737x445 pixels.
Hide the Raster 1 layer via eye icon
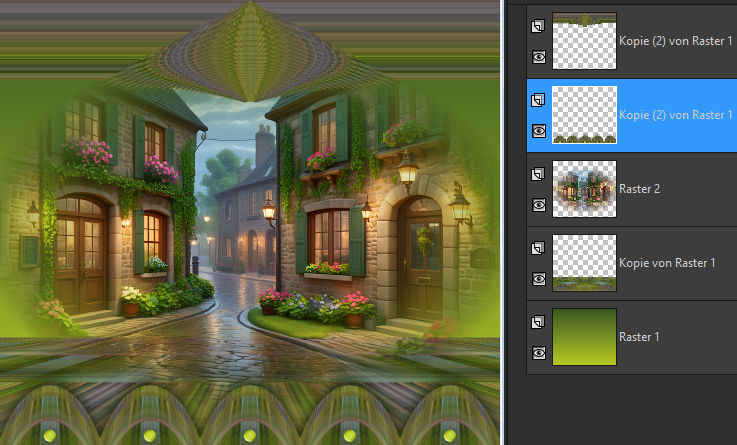[539, 352]
